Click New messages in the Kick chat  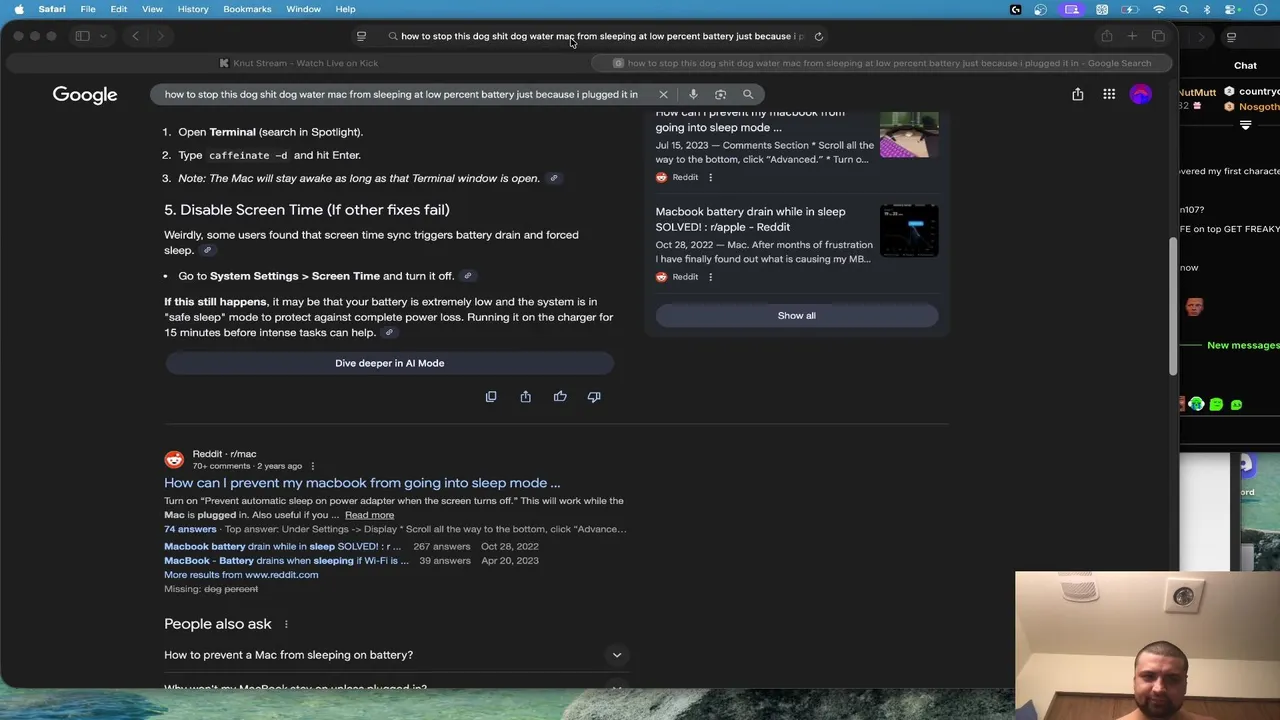pyautogui.click(x=1243, y=345)
